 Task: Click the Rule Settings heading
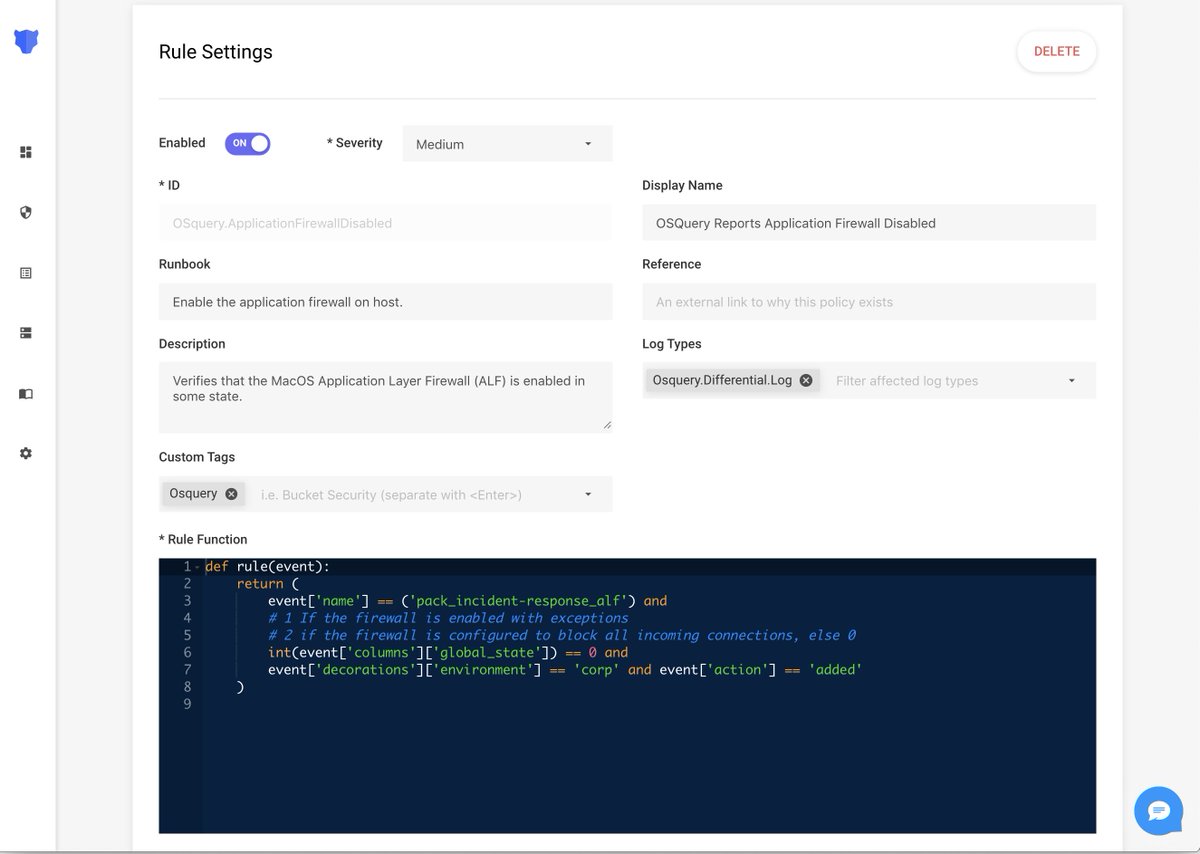click(x=215, y=52)
